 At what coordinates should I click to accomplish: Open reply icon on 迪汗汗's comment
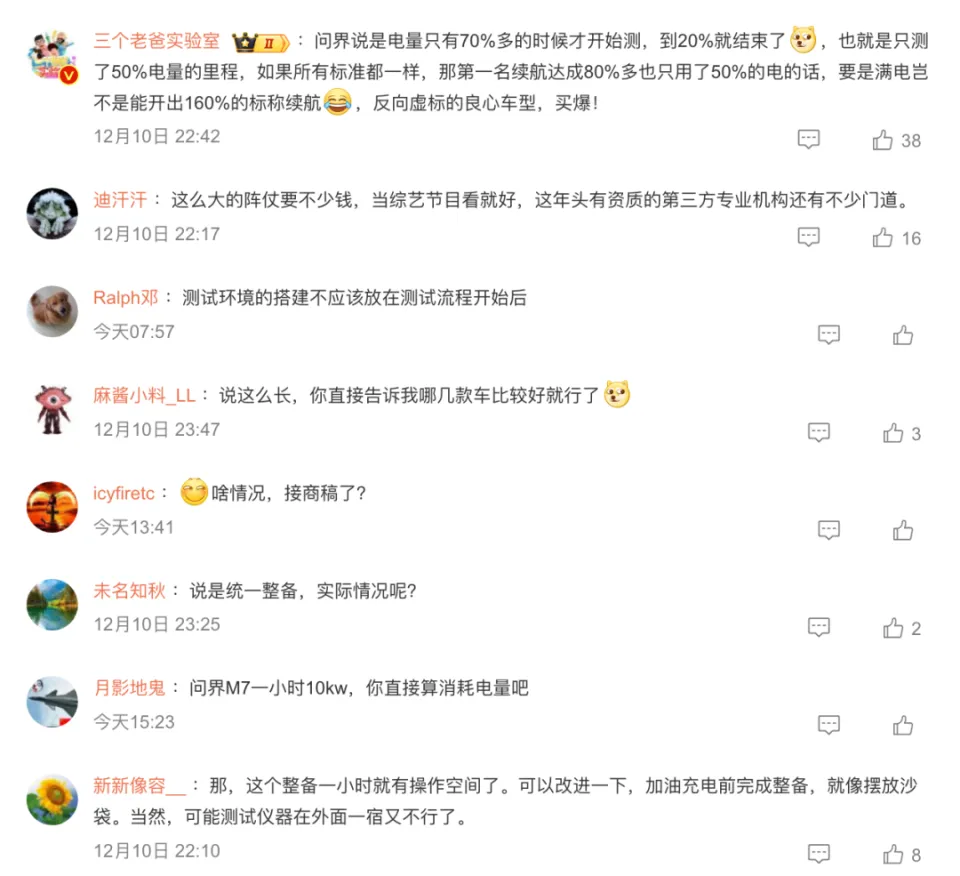808,237
